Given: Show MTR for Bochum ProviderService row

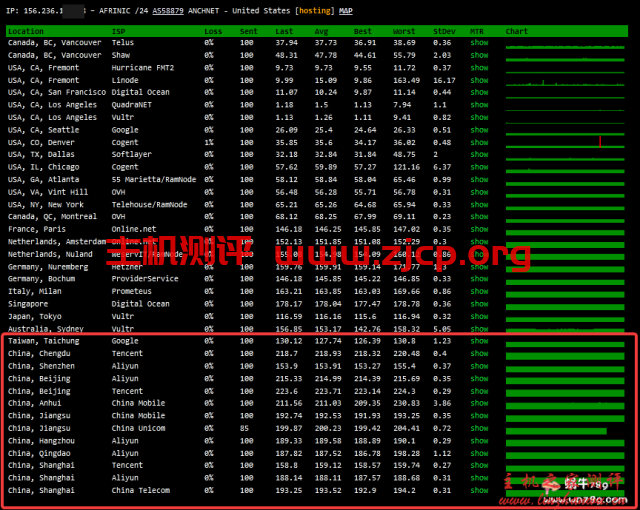Looking at the screenshot, I should point(479,279).
